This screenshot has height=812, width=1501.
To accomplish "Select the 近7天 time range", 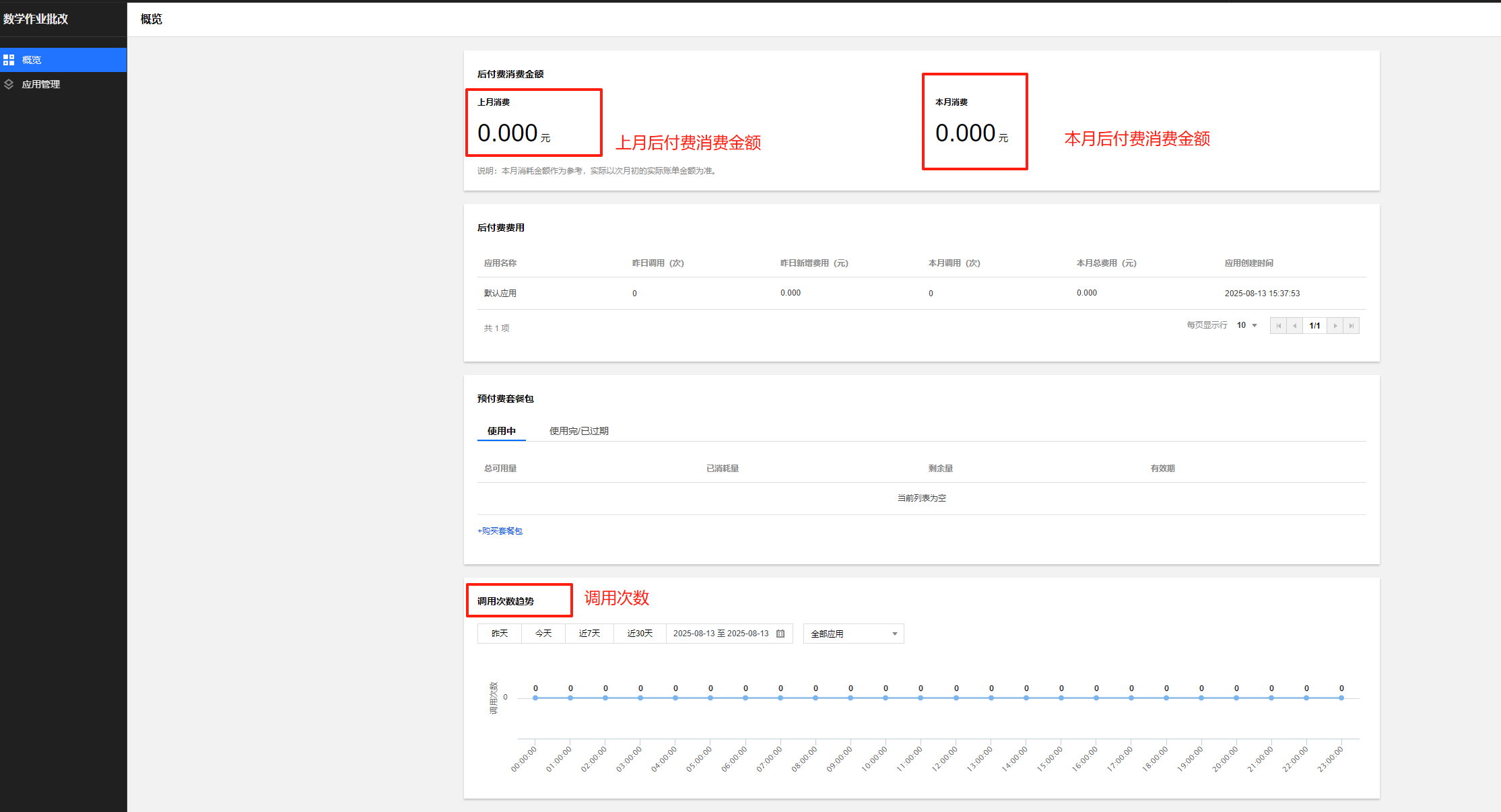I will (x=589, y=634).
